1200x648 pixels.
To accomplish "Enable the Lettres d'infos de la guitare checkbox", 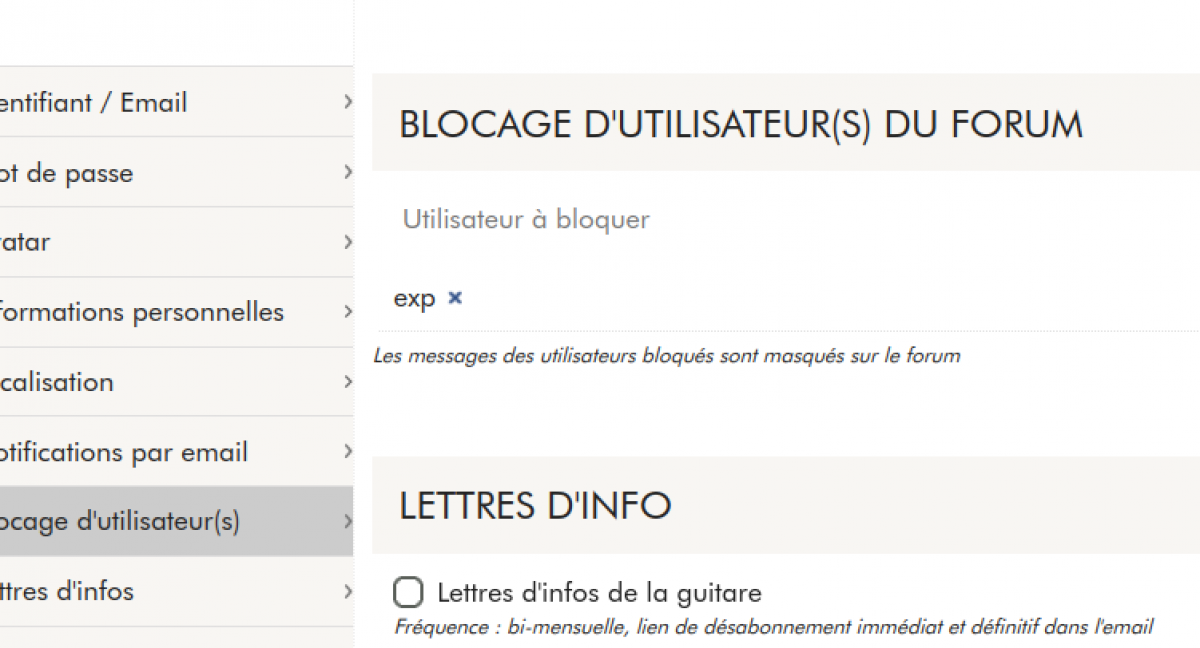I will (x=408, y=593).
